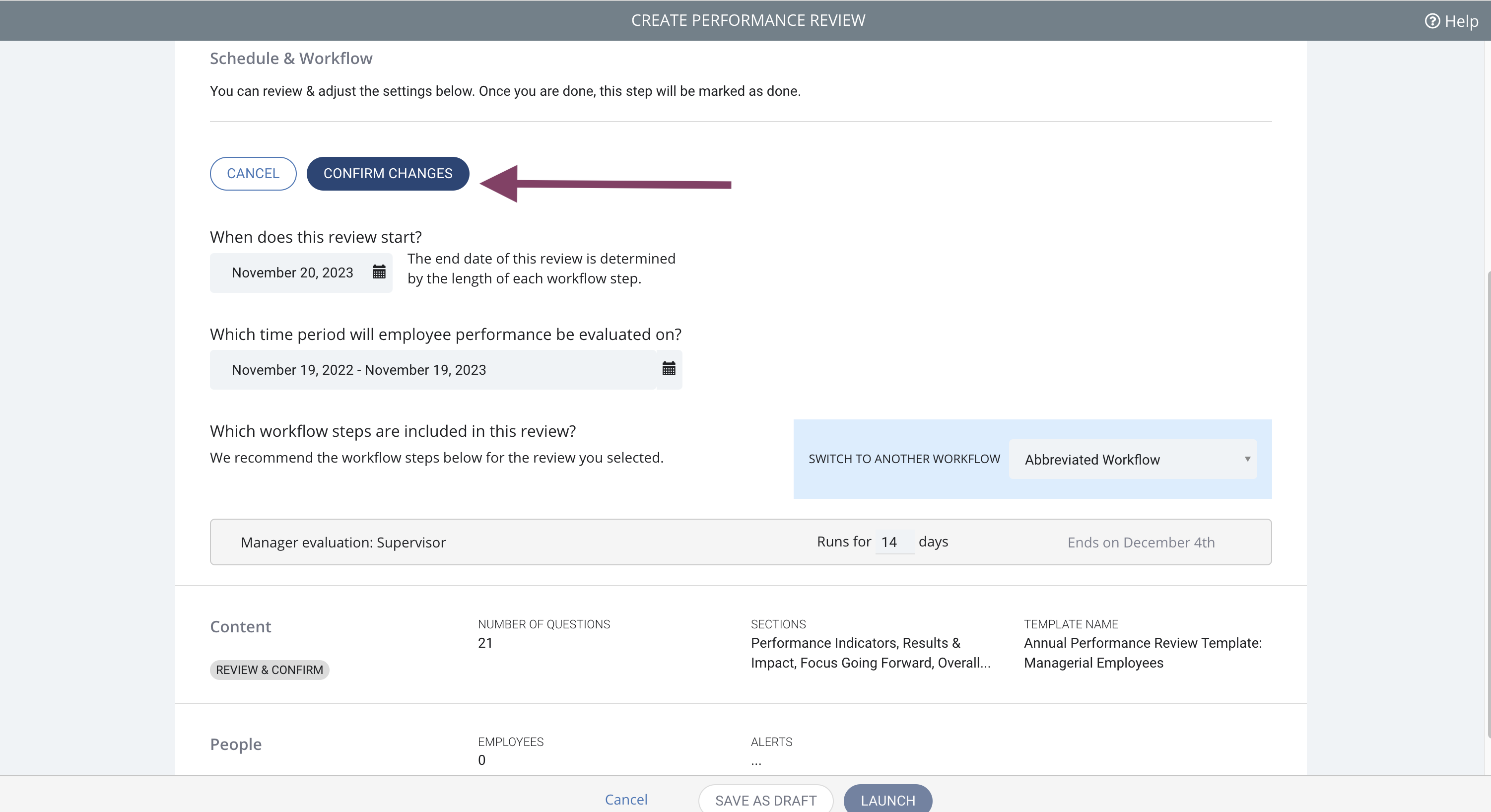Expand the Abbreviated Workflow dropdown
1491x812 pixels.
coord(1133,459)
